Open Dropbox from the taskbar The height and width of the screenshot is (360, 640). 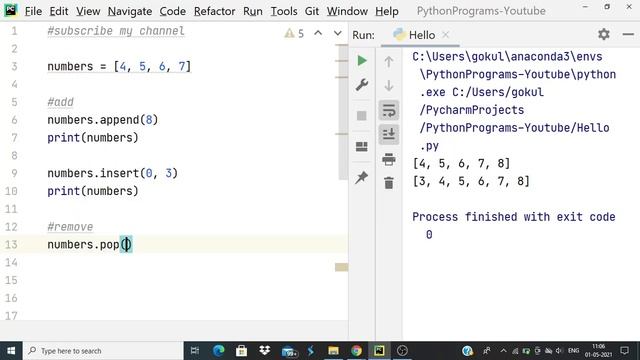point(264,351)
